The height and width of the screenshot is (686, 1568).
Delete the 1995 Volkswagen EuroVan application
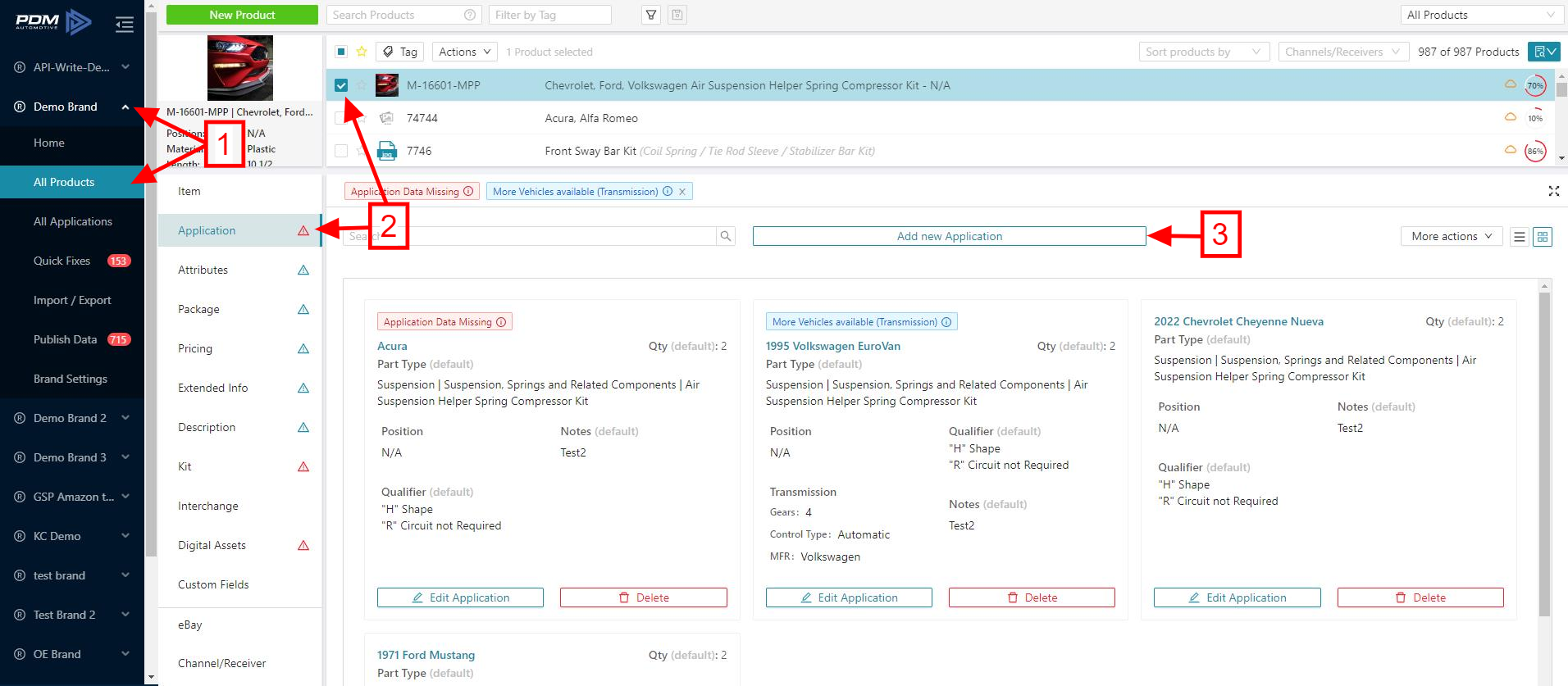tap(1032, 597)
